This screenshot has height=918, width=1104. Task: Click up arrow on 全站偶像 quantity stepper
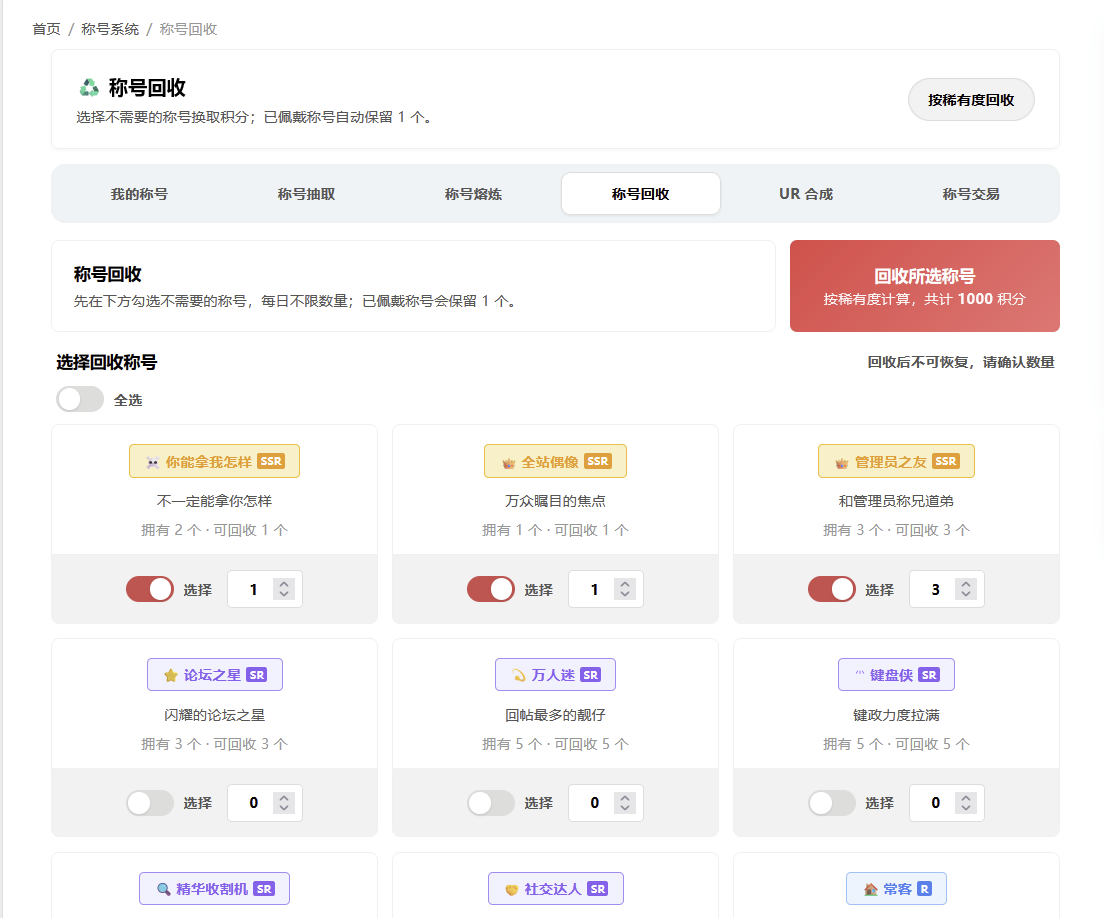[x=625, y=584]
